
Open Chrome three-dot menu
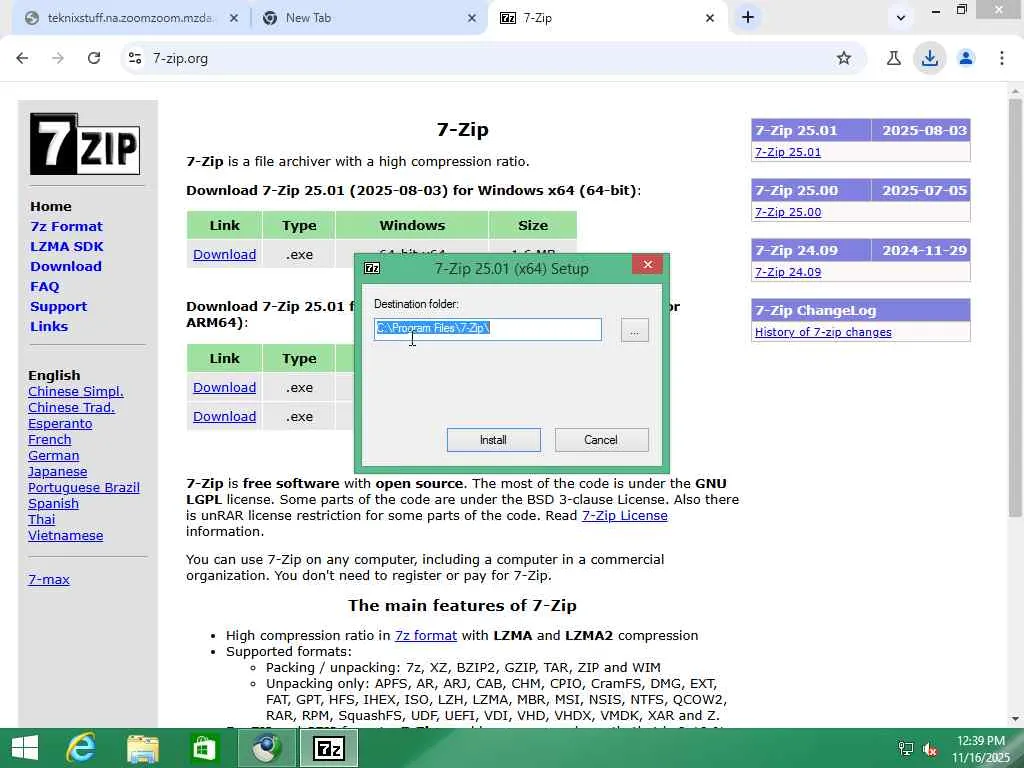[x=1002, y=58]
